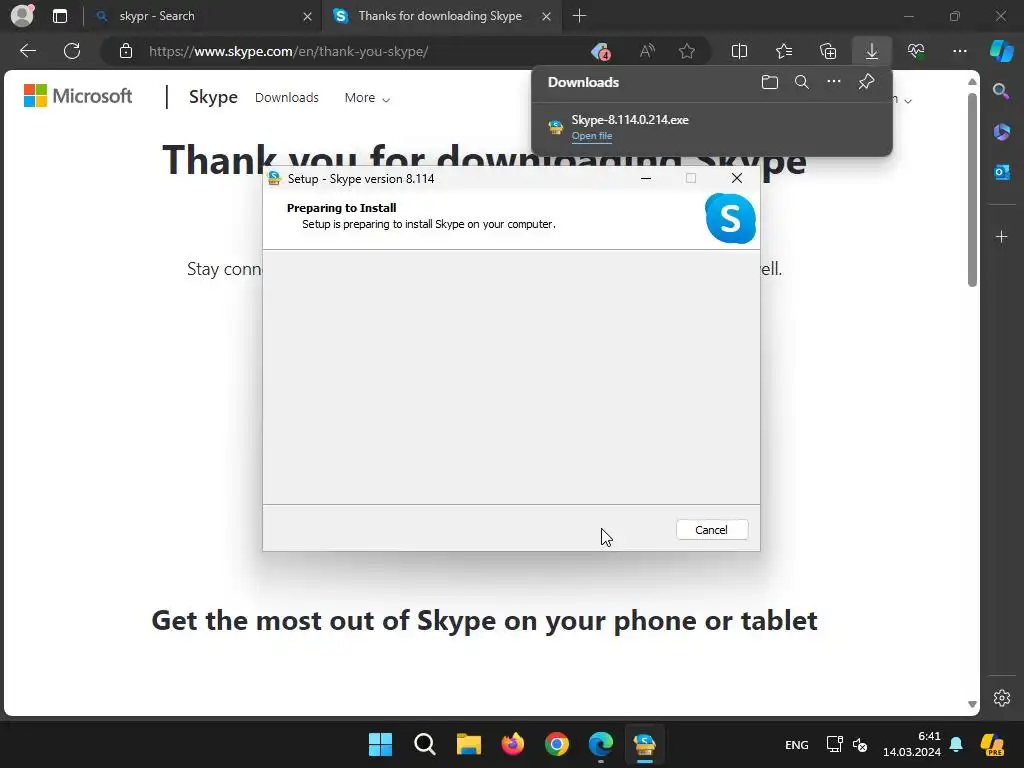The image size is (1024, 768).
Task: Launch Copilot from the Edge sidebar
Action: click(1002, 51)
